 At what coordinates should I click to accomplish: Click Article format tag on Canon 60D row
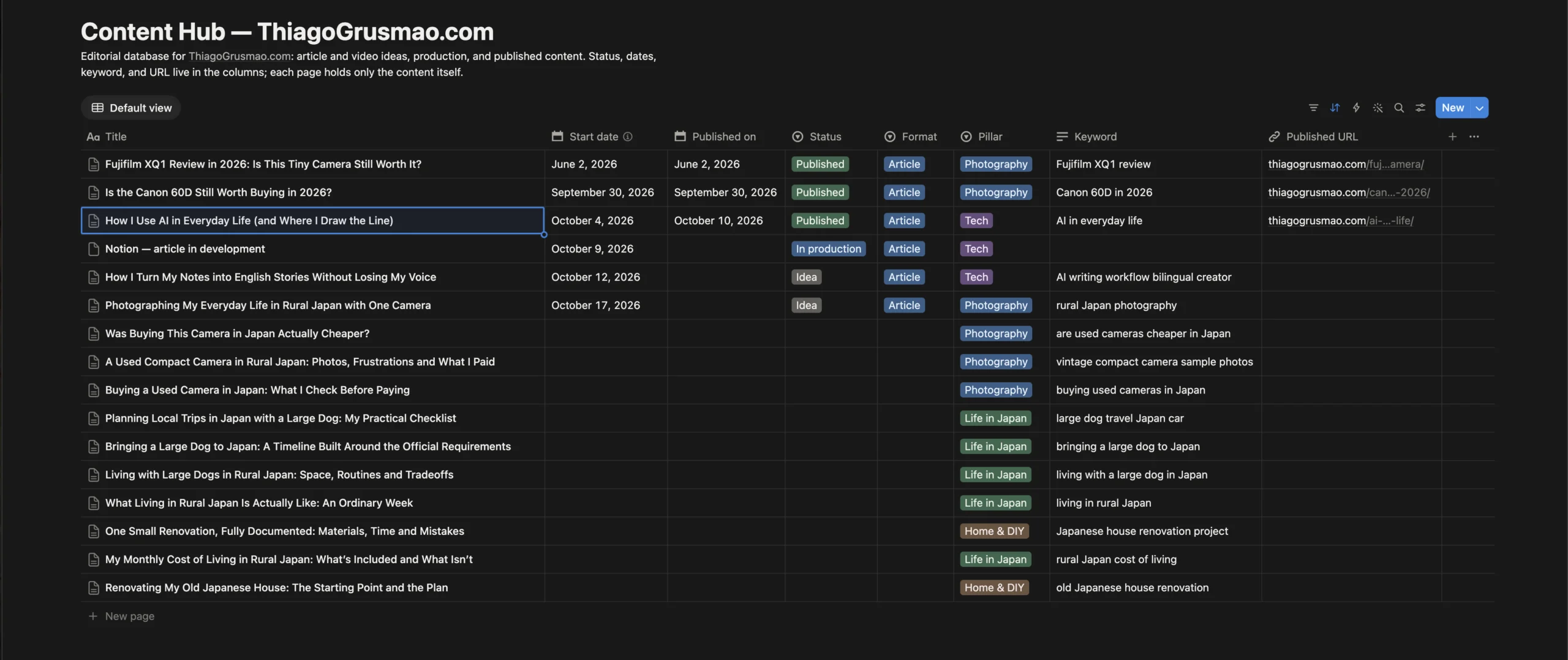click(904, 192)
